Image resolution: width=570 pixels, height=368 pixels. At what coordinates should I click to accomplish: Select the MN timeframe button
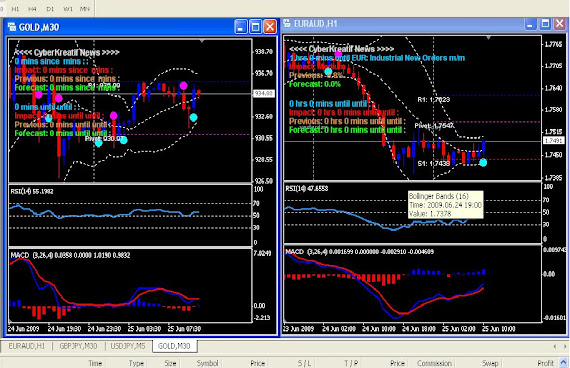pos(84,8)
